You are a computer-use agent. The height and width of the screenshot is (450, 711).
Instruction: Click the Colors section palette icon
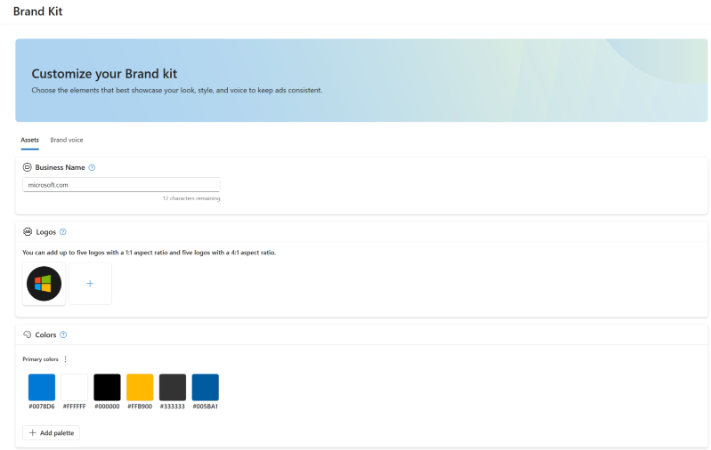pyautogui.click(x=27, y=335)
